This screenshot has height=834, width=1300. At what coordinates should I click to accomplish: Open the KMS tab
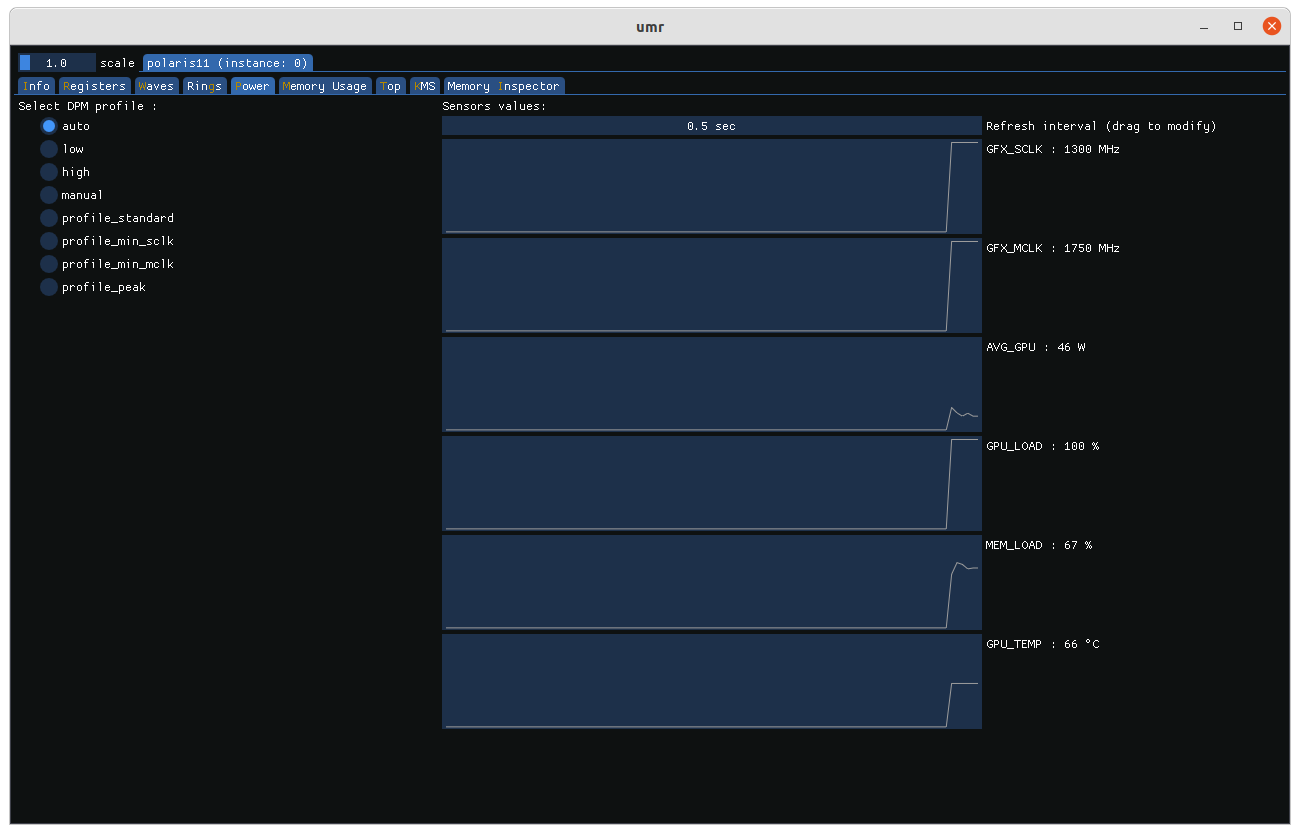point(425,86)
